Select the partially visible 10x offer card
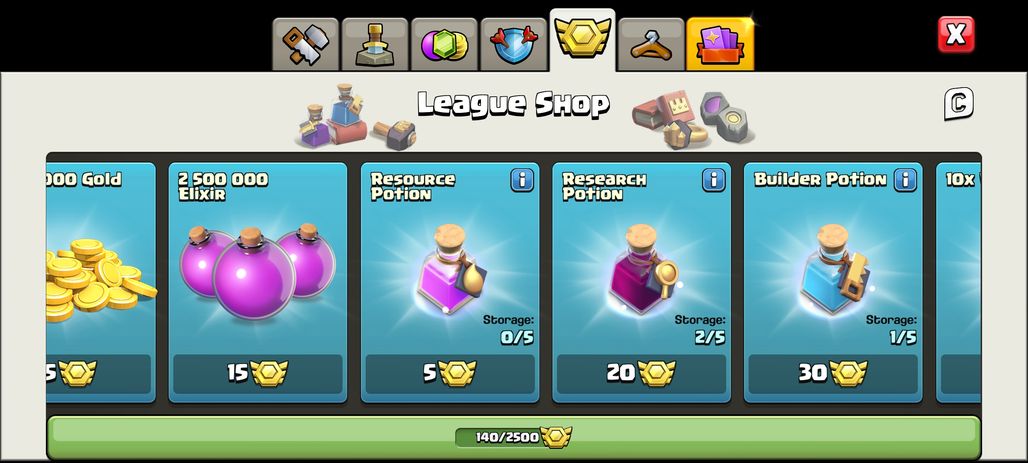The width and height of the screenshot is (1028, 463). click(x=958, y=282)
